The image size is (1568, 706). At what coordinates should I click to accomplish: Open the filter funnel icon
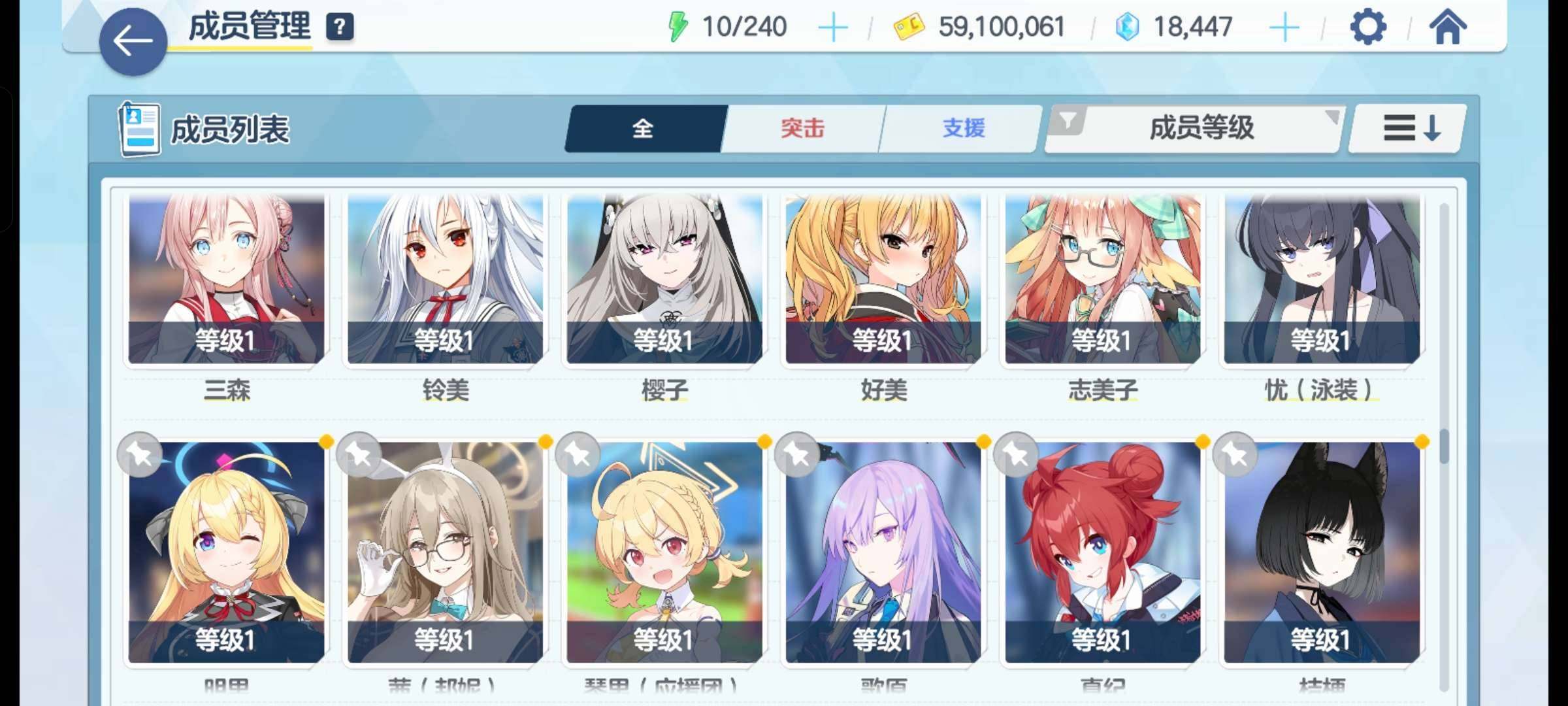(x=1068, y=121)
